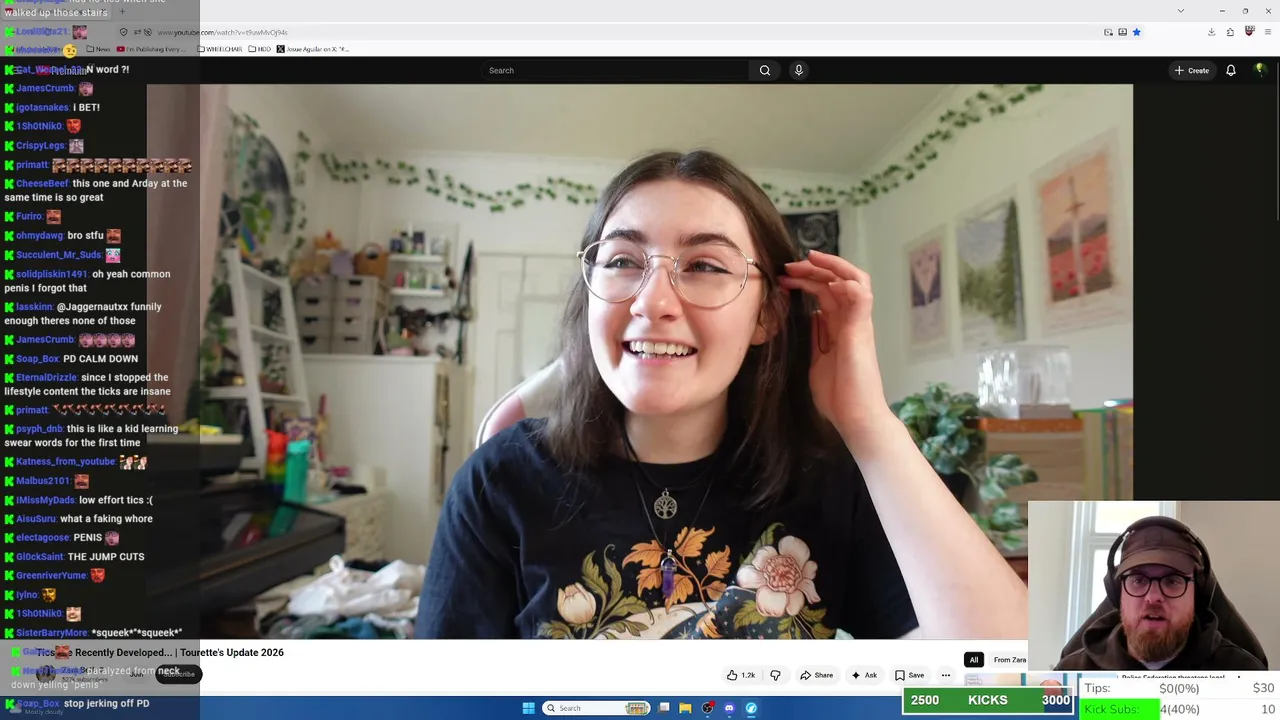Open the YouTube account avatar menu
This screenshot has width=1280, height=720.
pyautogui.click(x=1260, y=70)
